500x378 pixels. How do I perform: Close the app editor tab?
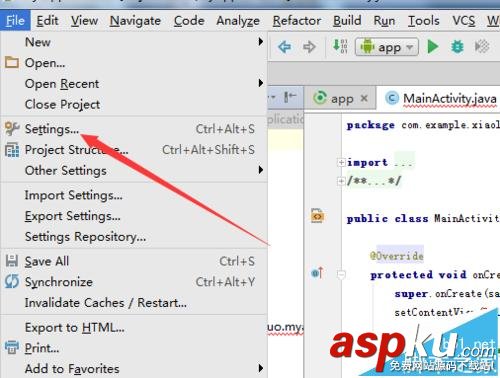(364, 98)
